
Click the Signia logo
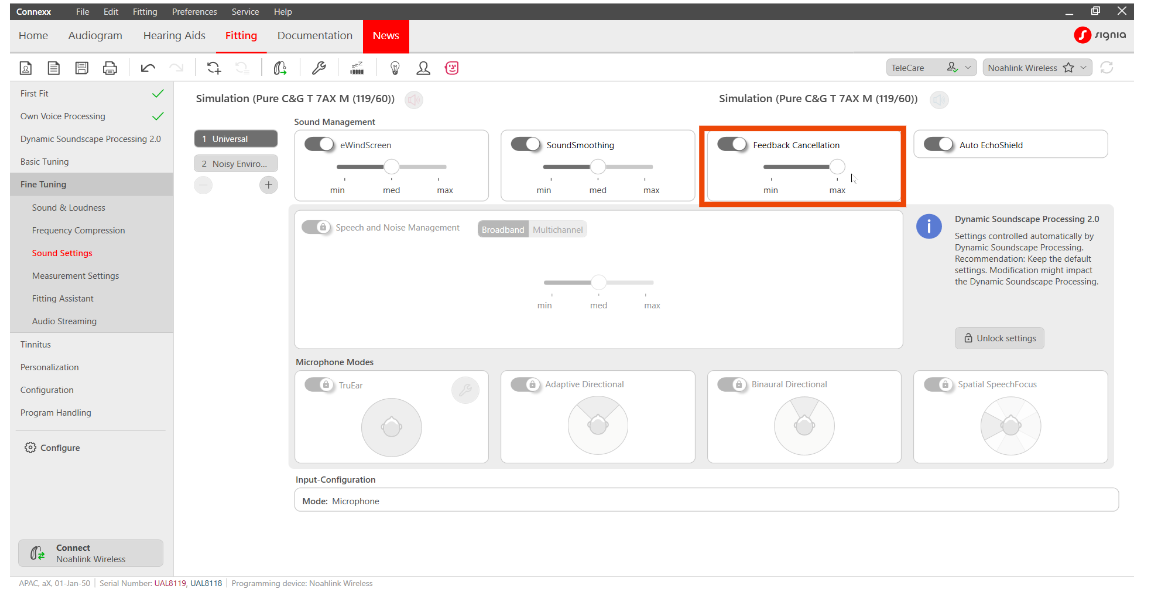(x=1099, y=35)
